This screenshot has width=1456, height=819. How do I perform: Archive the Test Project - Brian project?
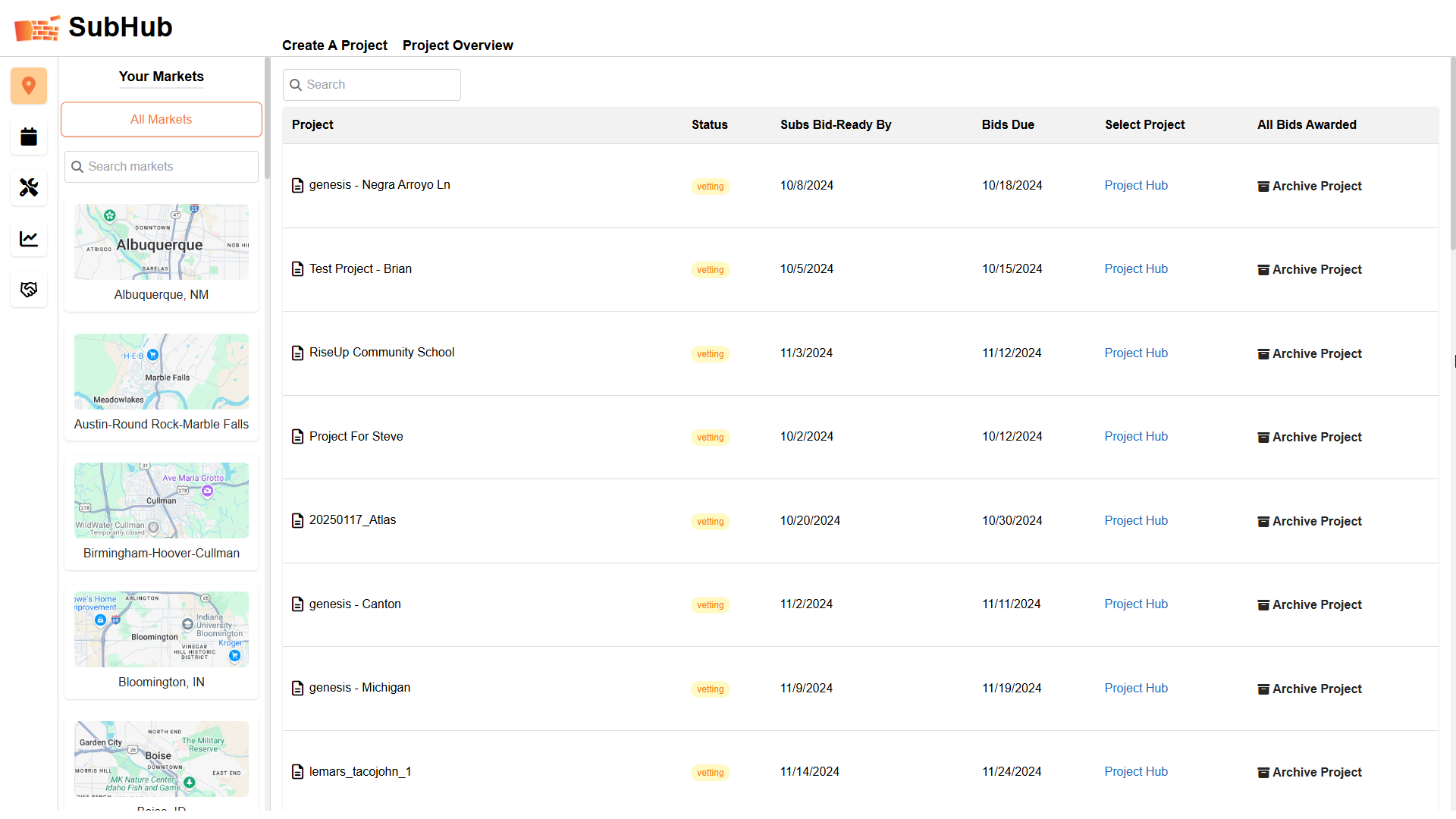coord(1310,270)
